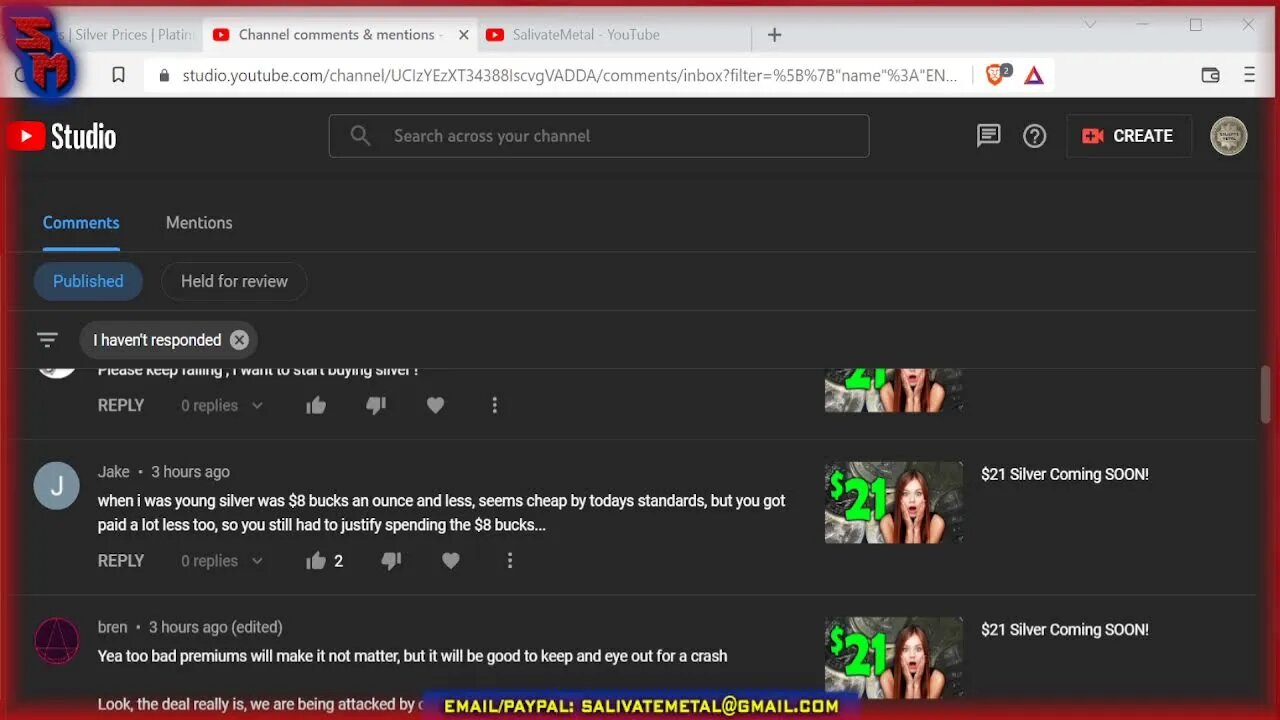Screen dimensions: 1280x720
Task: Click bren's avatar
Action: [57, 641]
